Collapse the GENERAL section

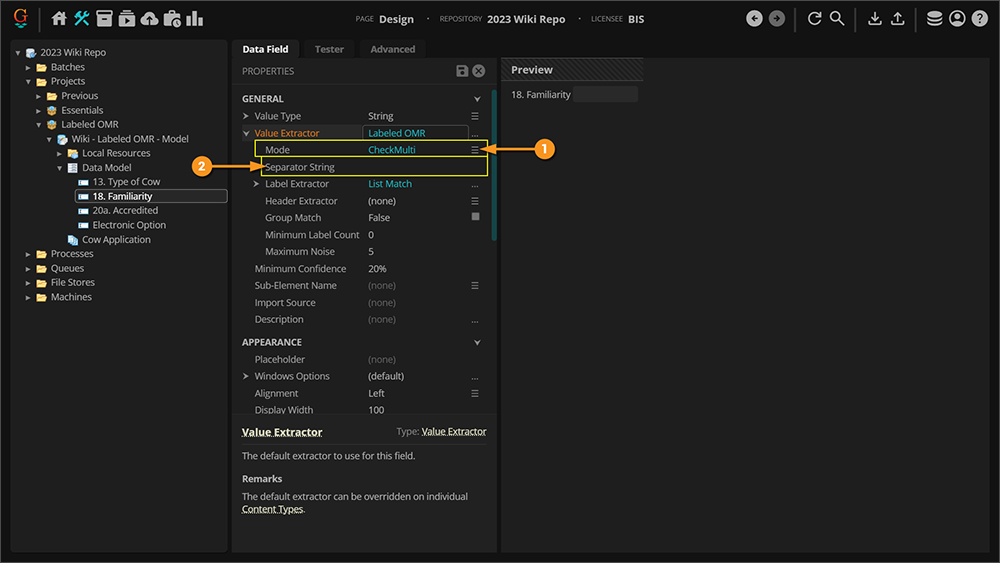tap(477, 99)
